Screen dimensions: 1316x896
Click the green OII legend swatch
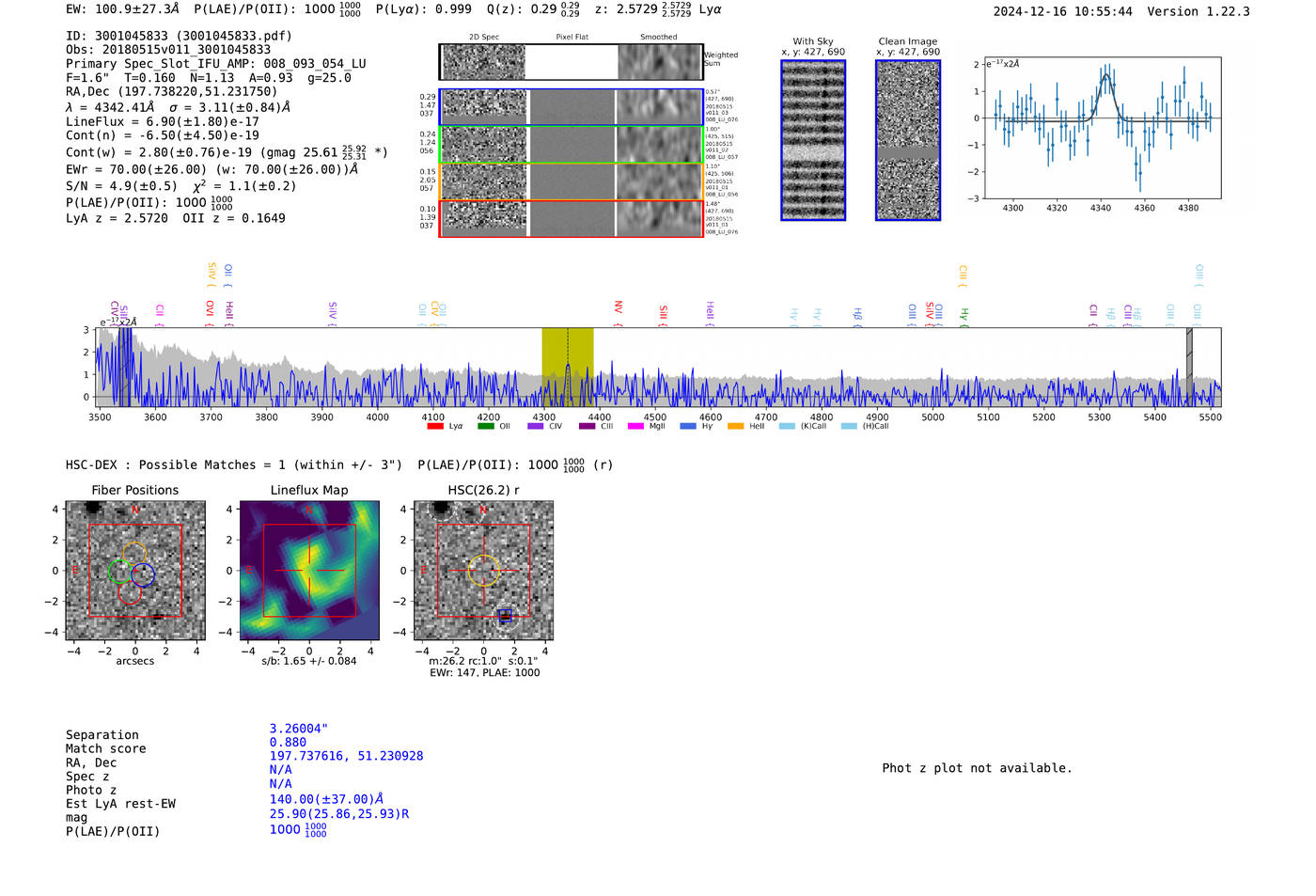point(486,427)
